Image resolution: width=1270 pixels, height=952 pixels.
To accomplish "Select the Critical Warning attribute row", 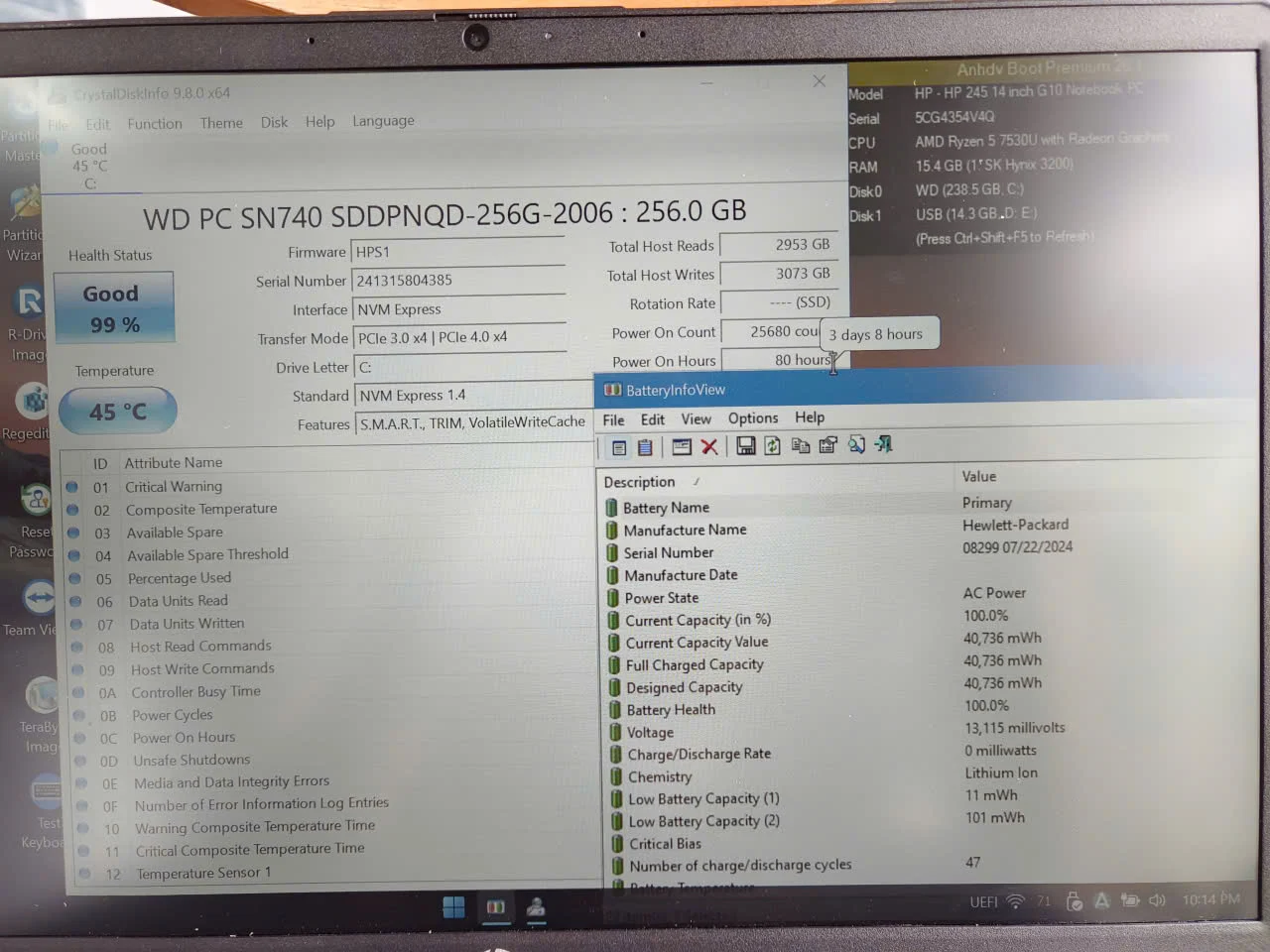I will pyautogui.click(x=330, y=487).
